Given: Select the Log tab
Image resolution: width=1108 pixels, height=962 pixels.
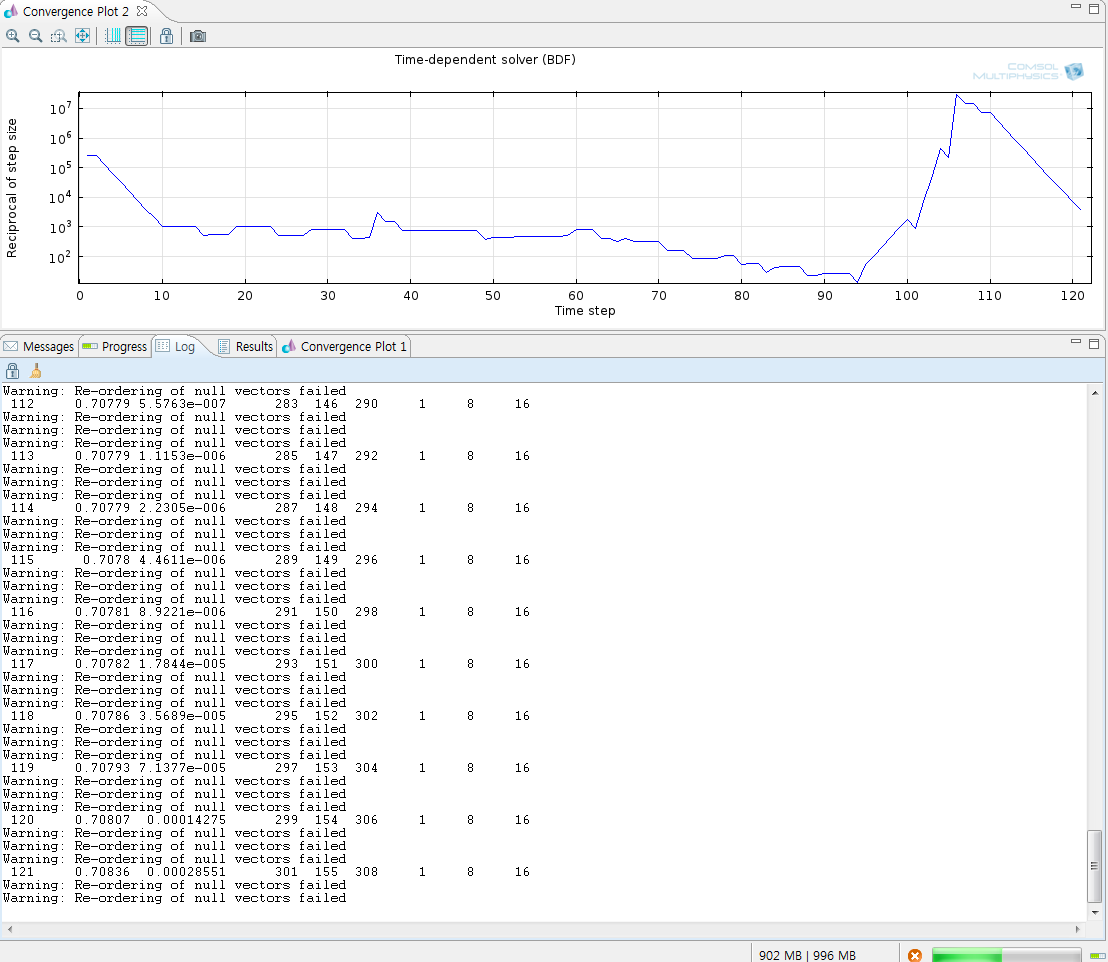Looking at the screenshot, I should (x=177, y=346).
